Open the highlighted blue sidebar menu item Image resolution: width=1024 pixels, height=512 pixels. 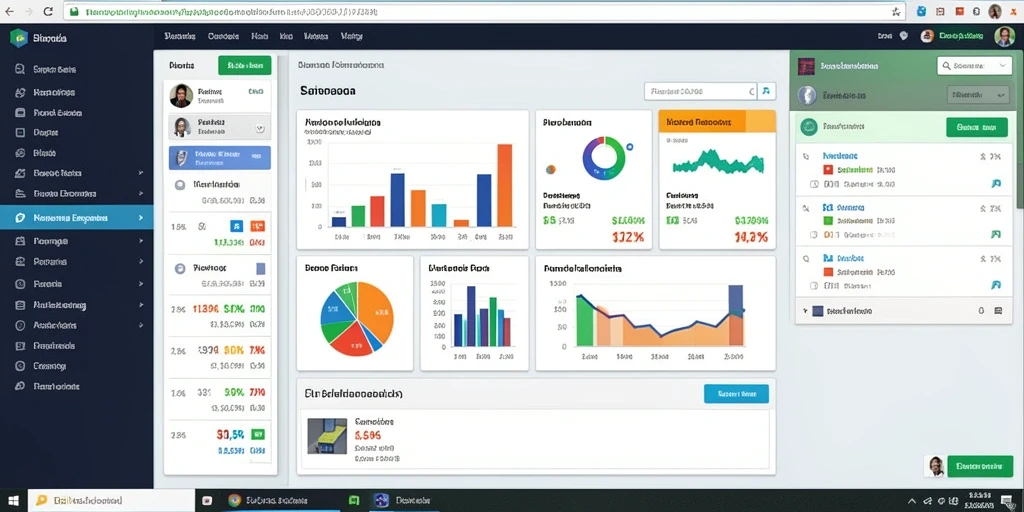pyautogui.click(x=77, y=217)
